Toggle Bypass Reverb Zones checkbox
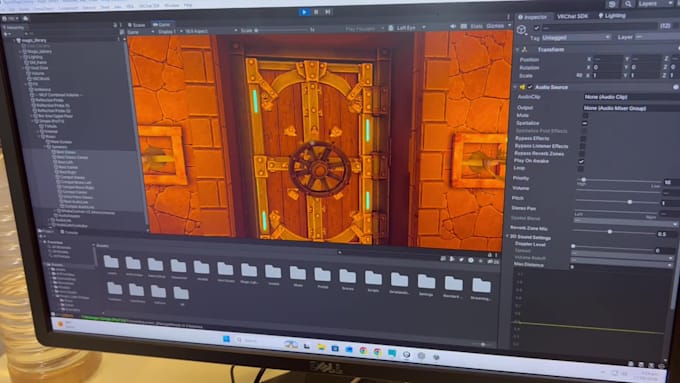 point(582,154)
